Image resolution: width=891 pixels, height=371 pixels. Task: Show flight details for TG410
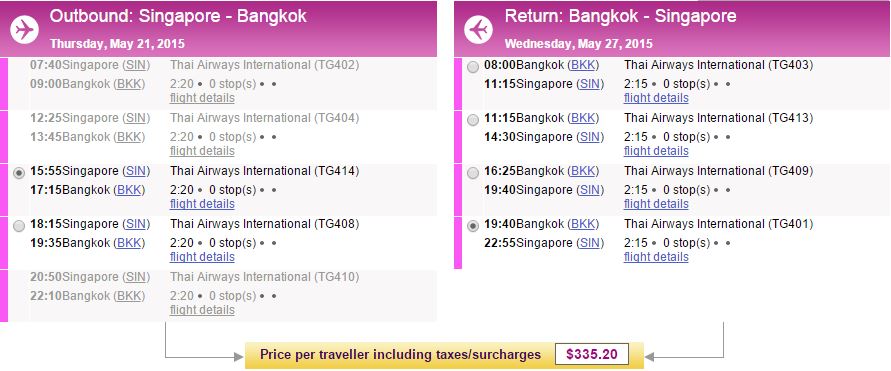pos(202,310)
